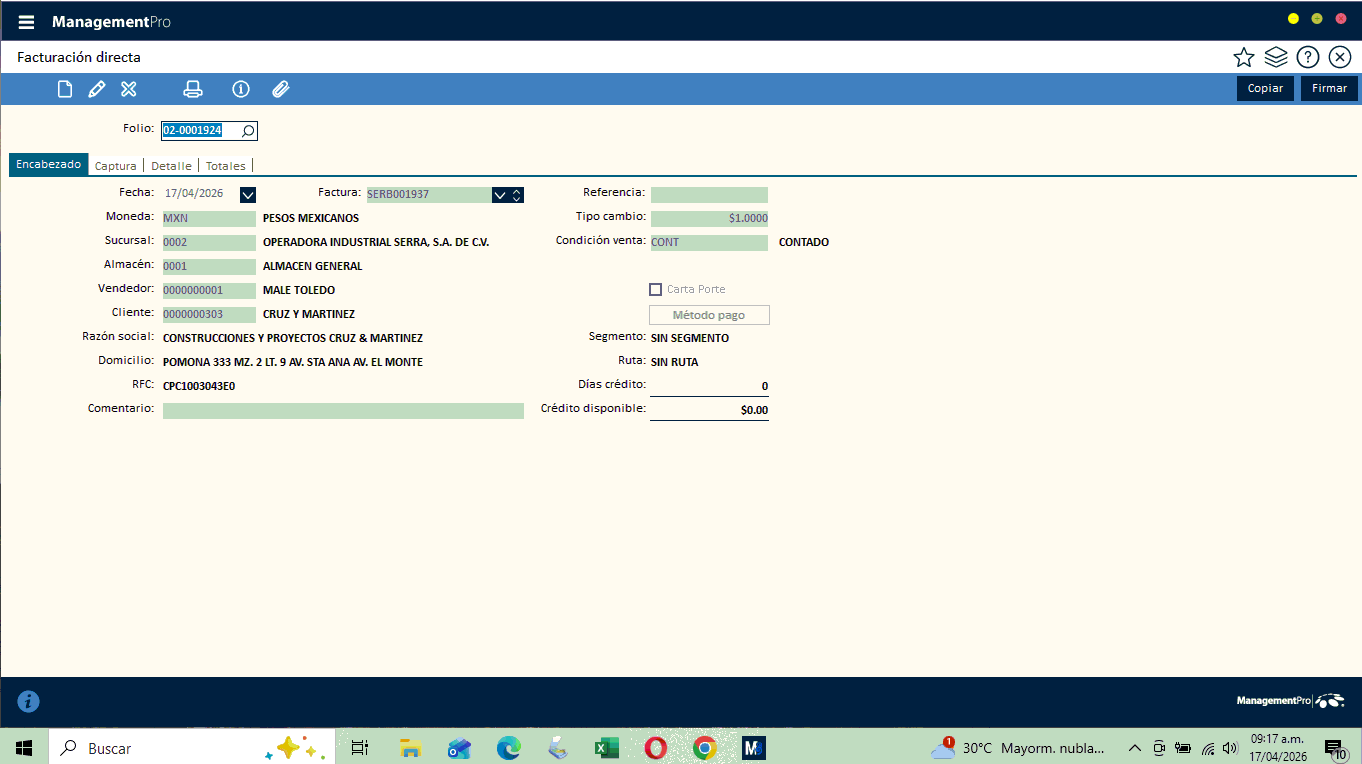Open the Fecha date picker dropdown
This screenshot has height=764, width=1362.
(248, 194)
